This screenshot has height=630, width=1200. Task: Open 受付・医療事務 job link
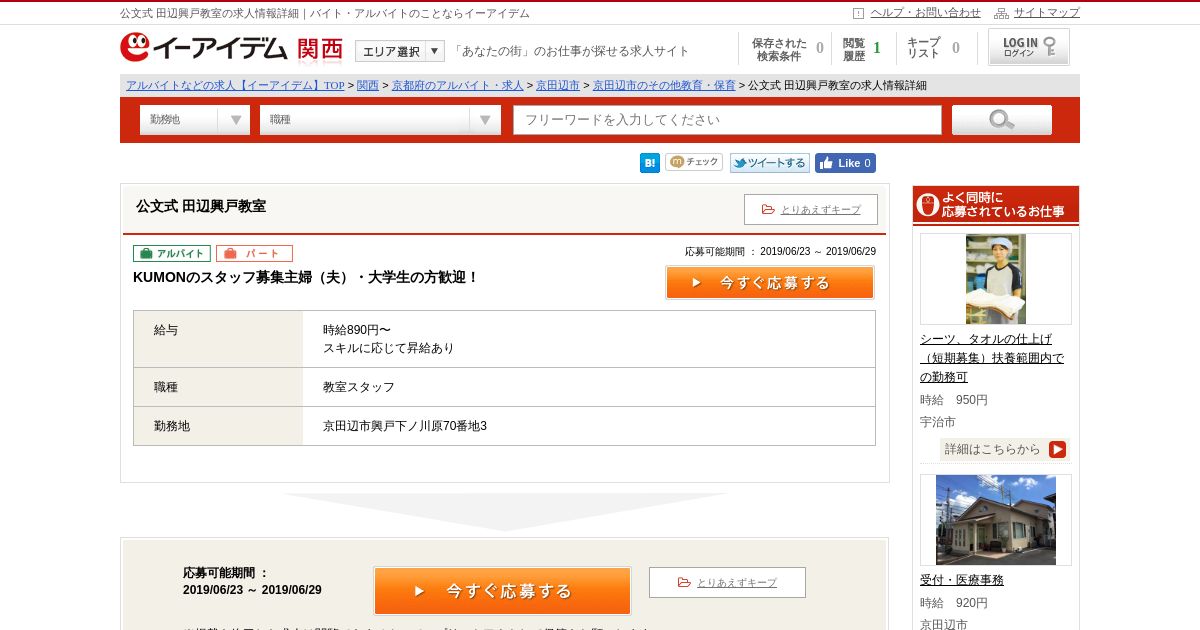click(x=962, y=580)
